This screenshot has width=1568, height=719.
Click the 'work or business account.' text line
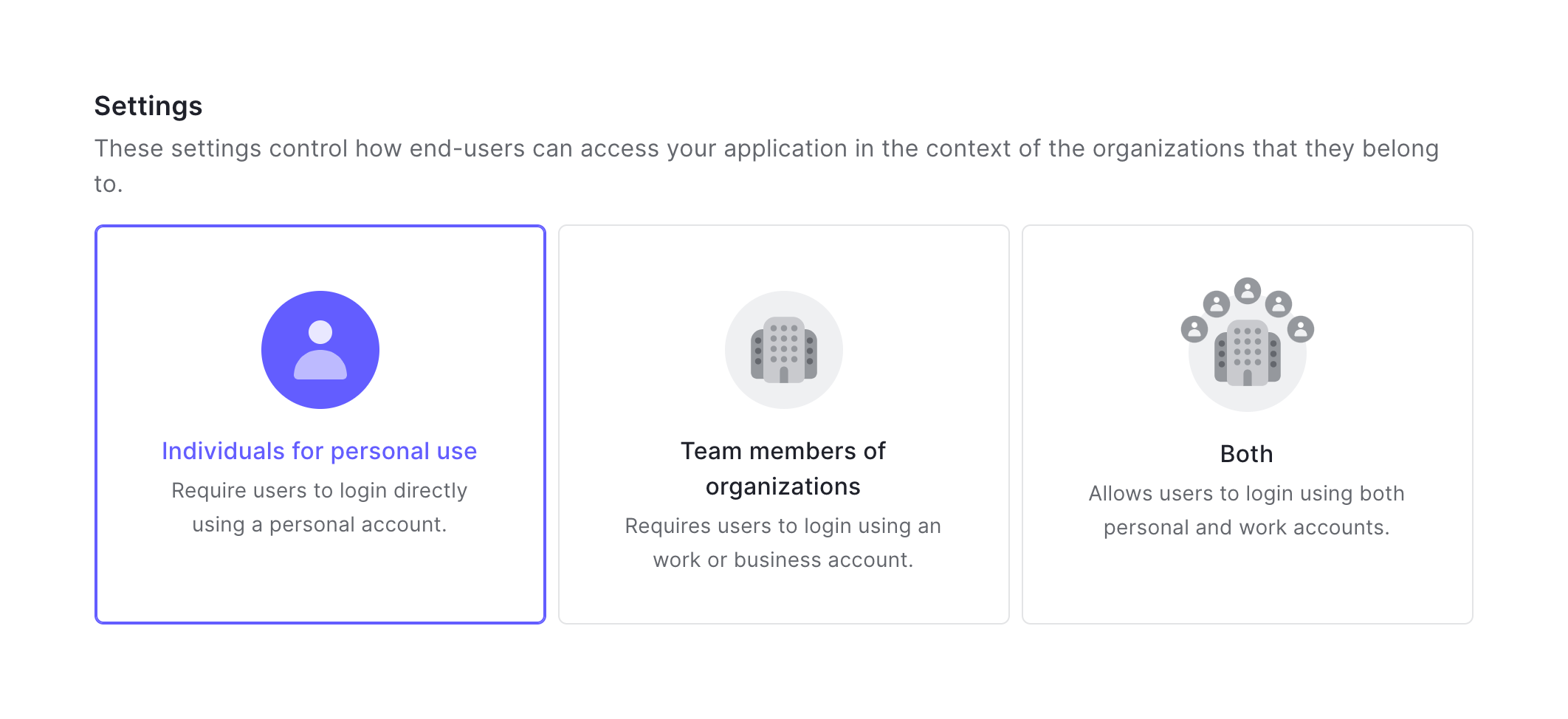pos(783,560)
